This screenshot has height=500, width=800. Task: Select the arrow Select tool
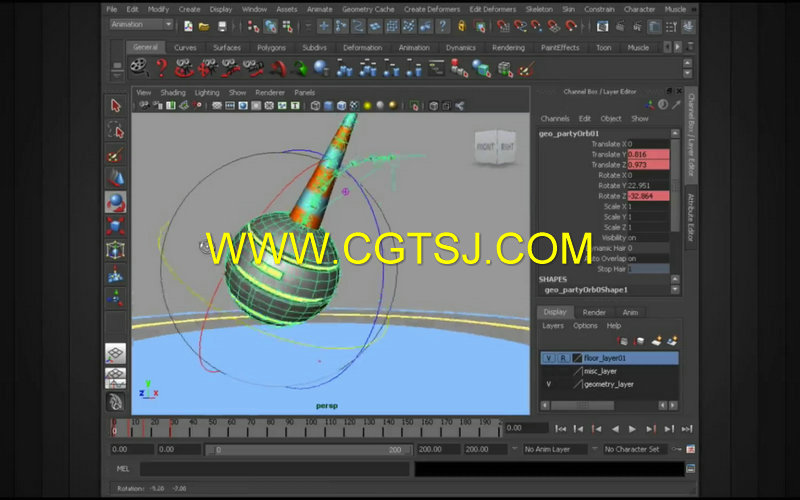116,105
